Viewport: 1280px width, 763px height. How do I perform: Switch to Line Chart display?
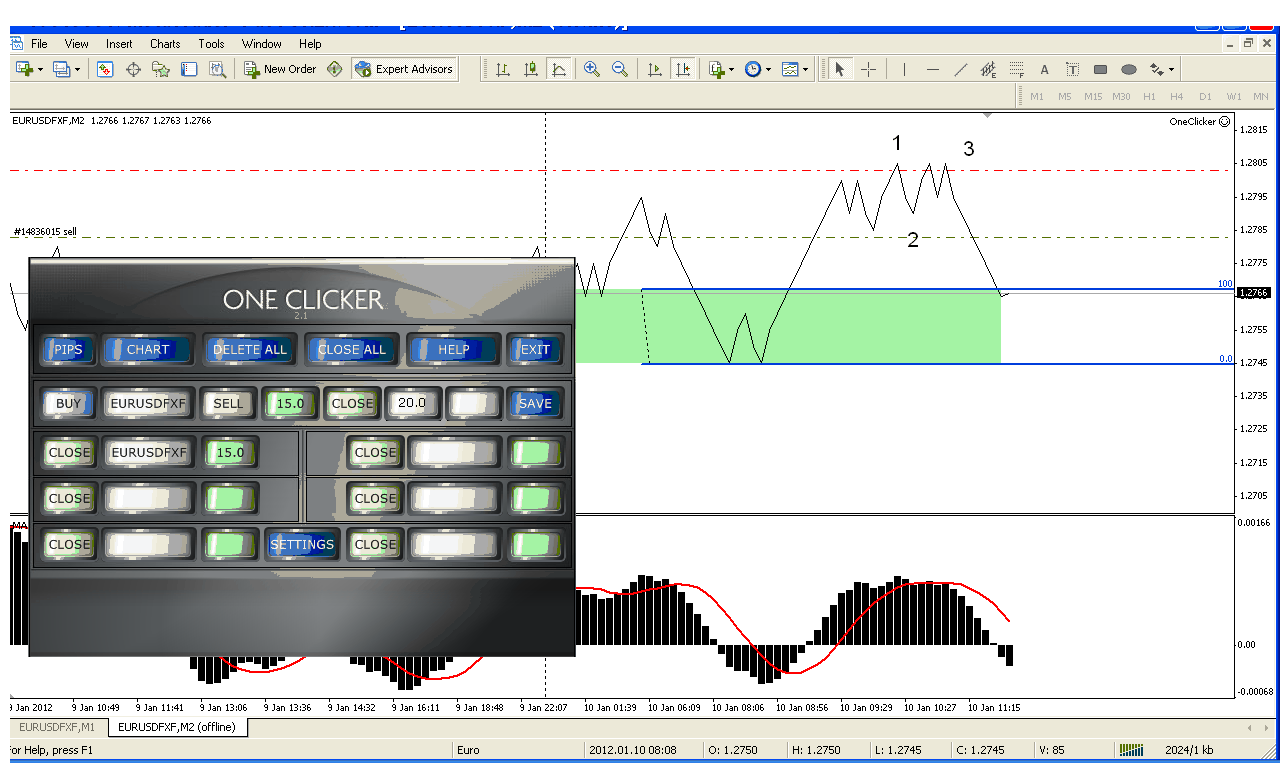click(x=558, y=69)
